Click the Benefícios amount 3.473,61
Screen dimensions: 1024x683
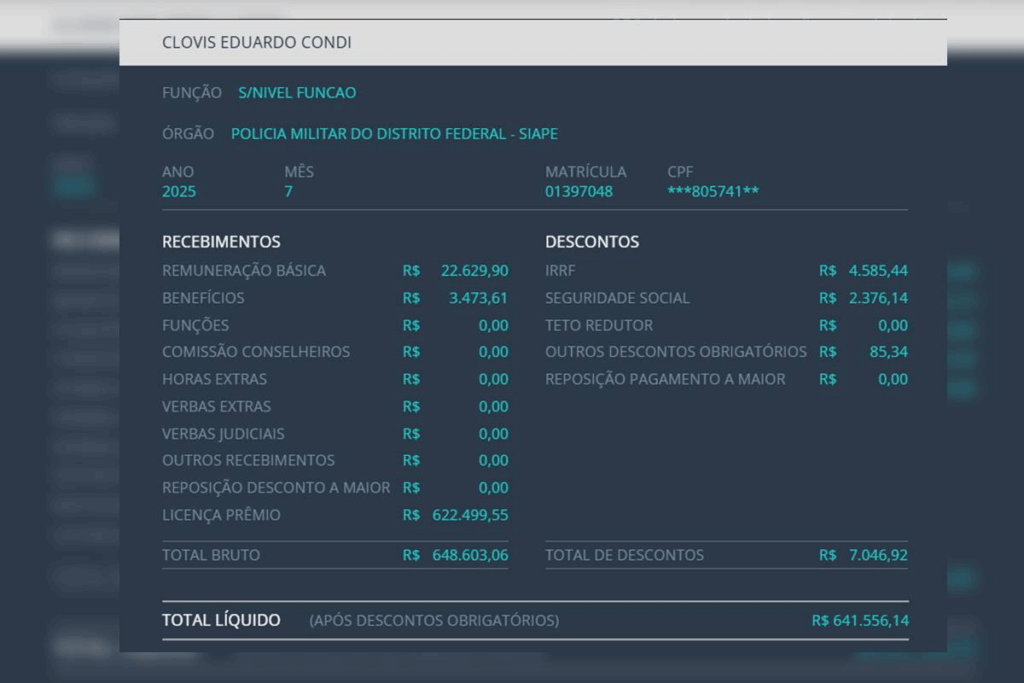(x=478, y=298)
